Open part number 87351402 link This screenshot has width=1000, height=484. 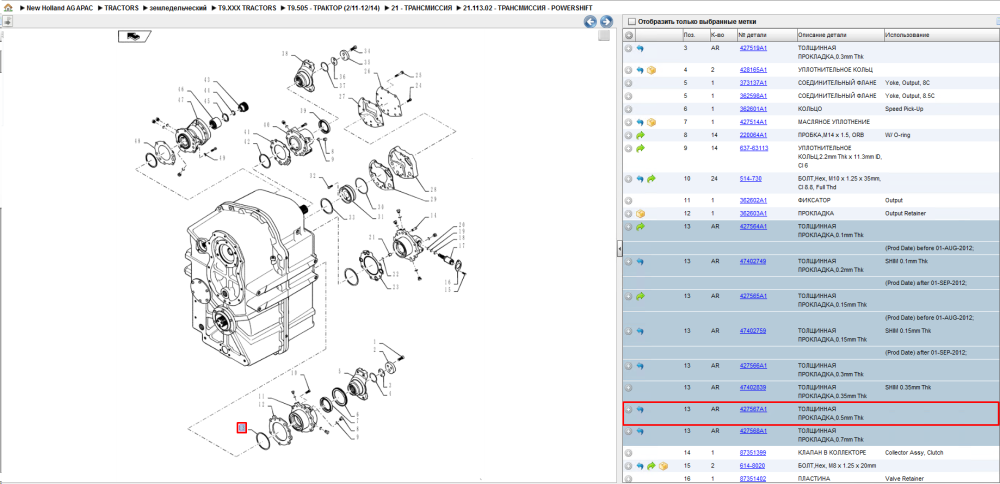tap(753, 478)
